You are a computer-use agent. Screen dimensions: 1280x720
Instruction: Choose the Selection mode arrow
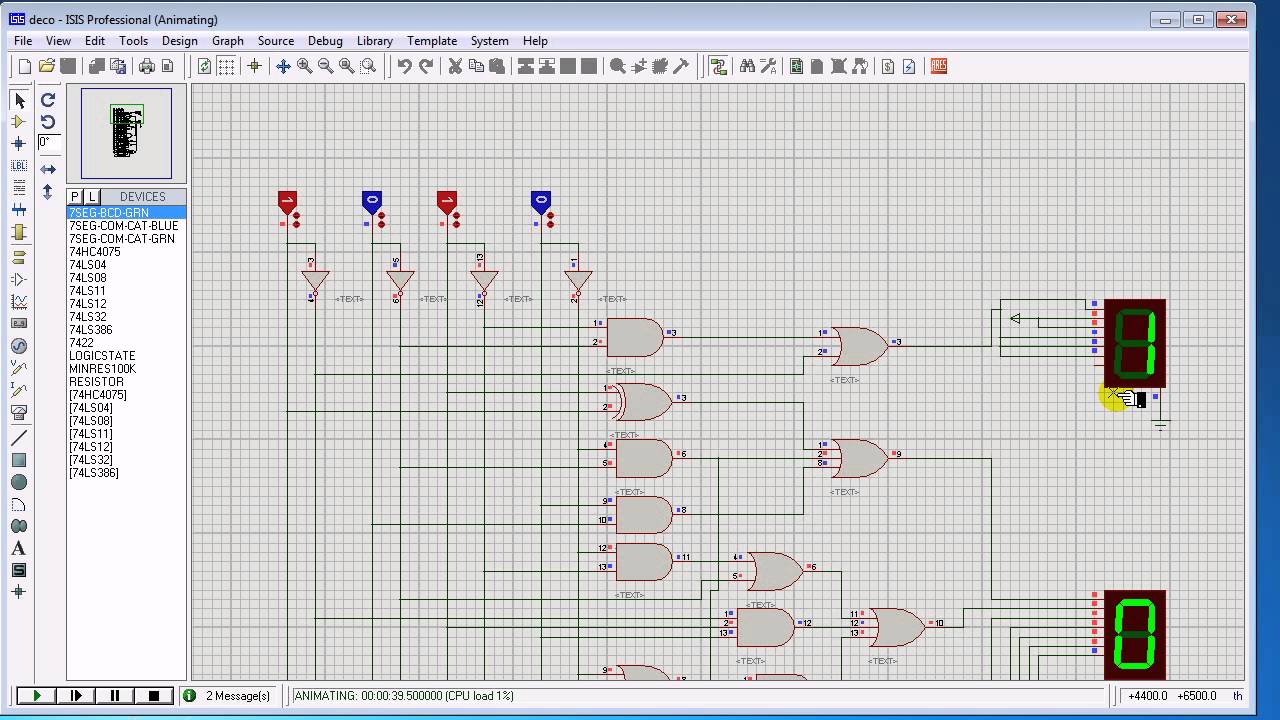pos(19,100)
